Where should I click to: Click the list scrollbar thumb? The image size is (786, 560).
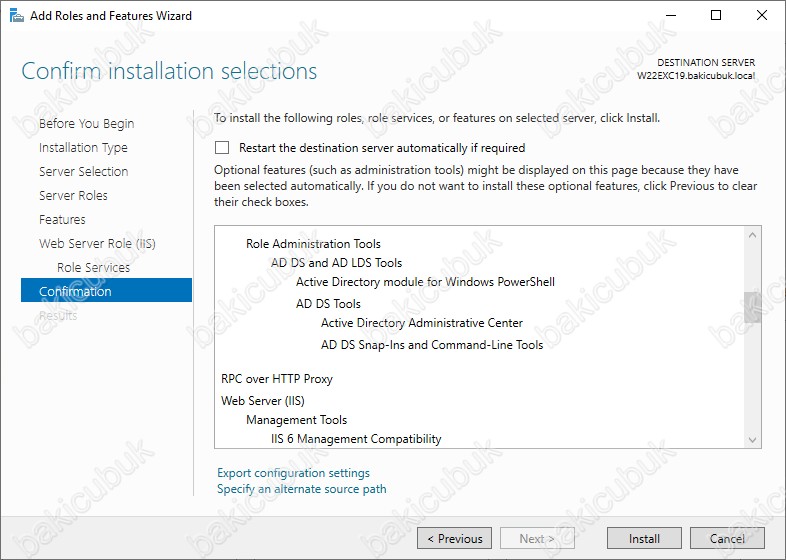[x=752, y=307]
